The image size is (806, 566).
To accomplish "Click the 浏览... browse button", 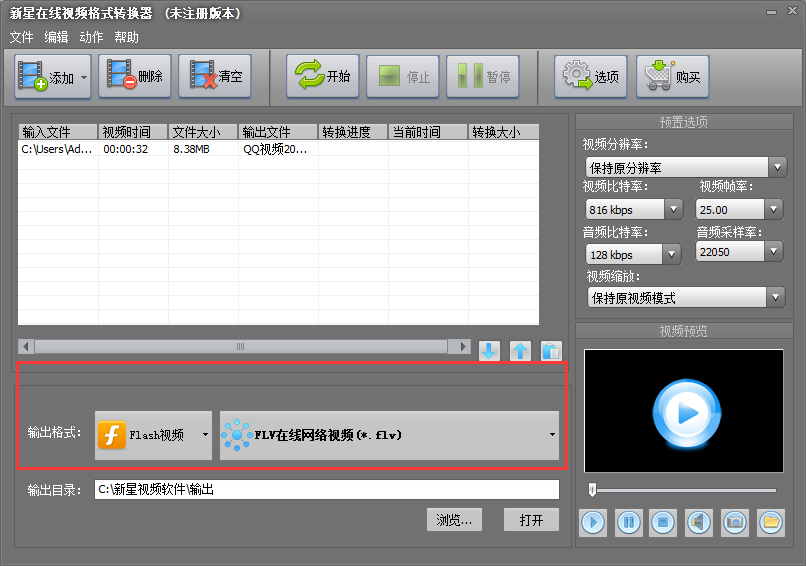I will [x=454, y=520].
